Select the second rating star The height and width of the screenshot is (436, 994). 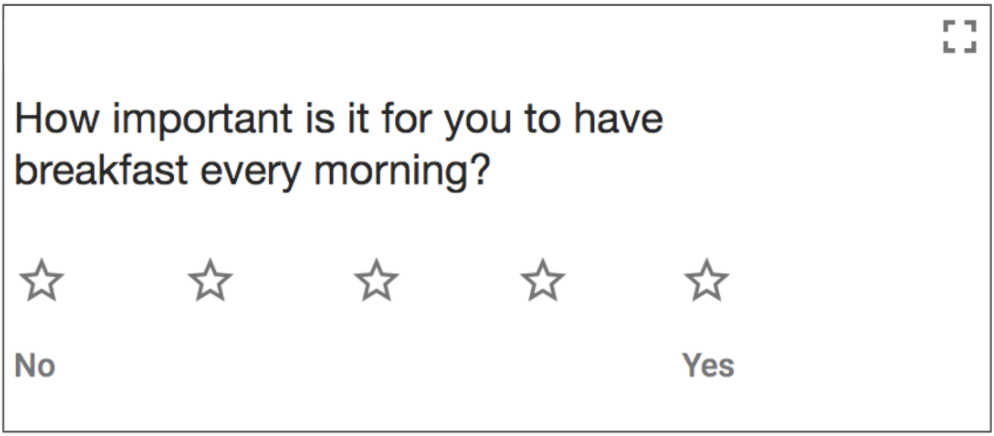tap(210, 279)
